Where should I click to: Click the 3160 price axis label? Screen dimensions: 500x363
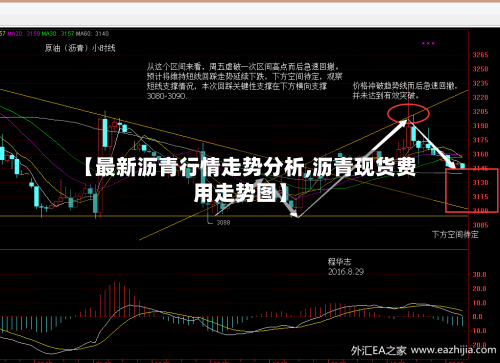tap(480, 154)
